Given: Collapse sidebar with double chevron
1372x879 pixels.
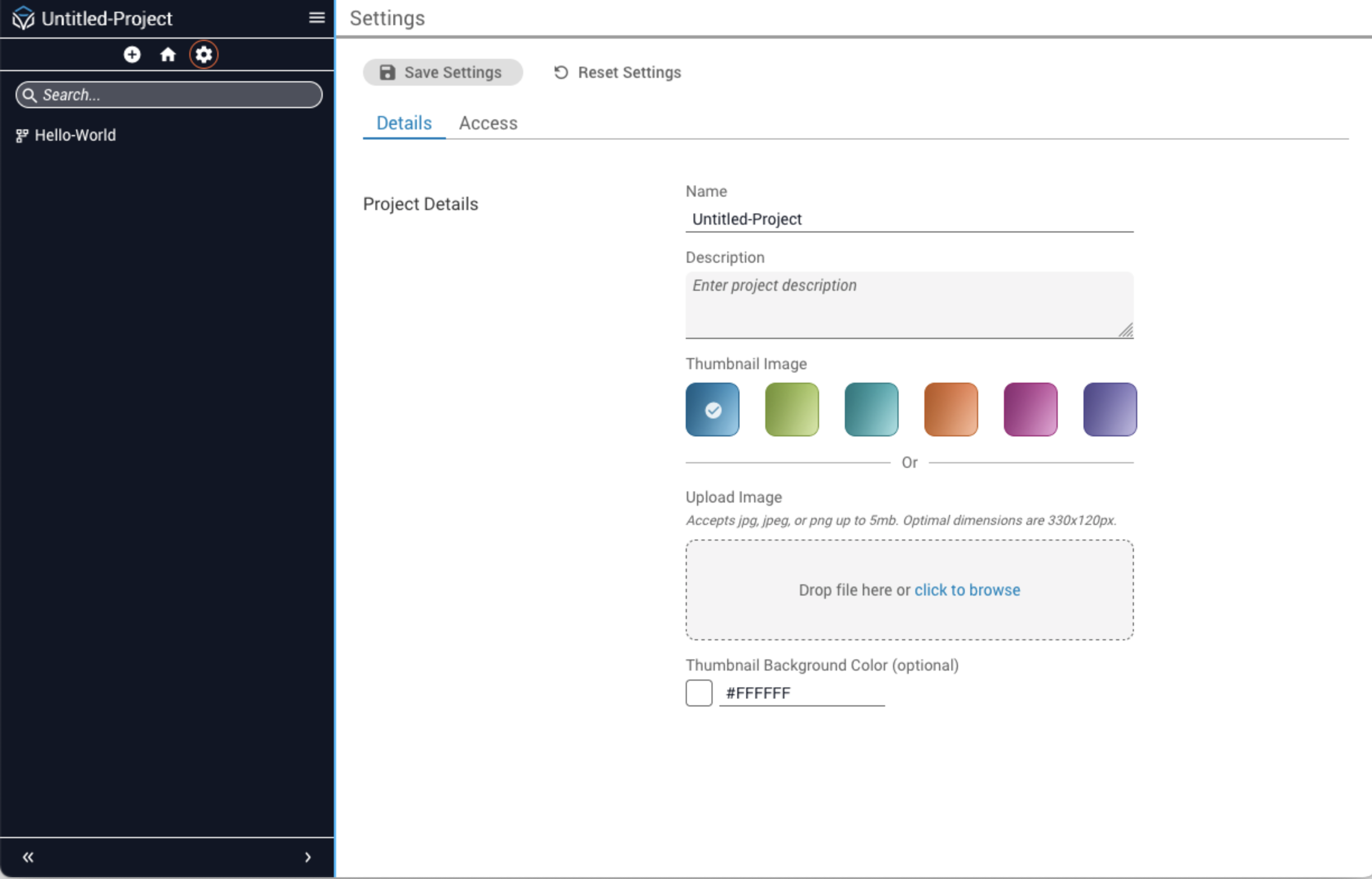Looking at the screenshot, I should click(28, 857).
